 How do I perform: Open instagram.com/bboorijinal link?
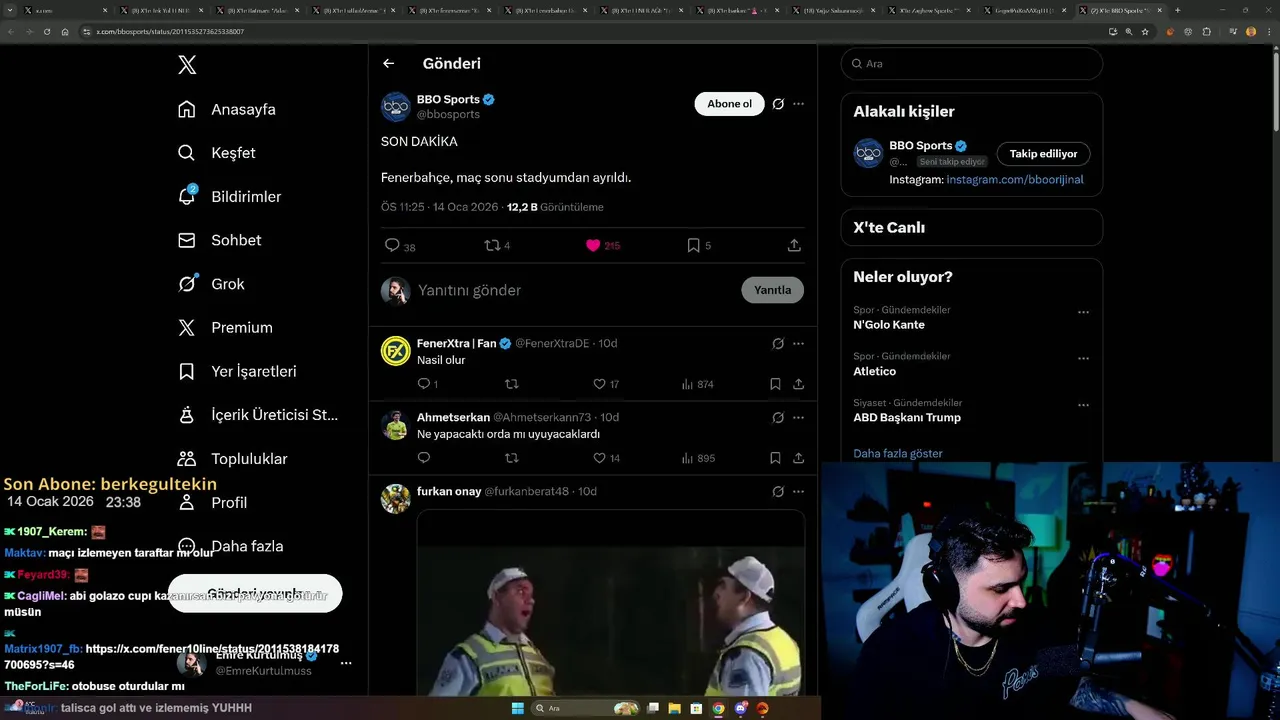coord(1015,180)
